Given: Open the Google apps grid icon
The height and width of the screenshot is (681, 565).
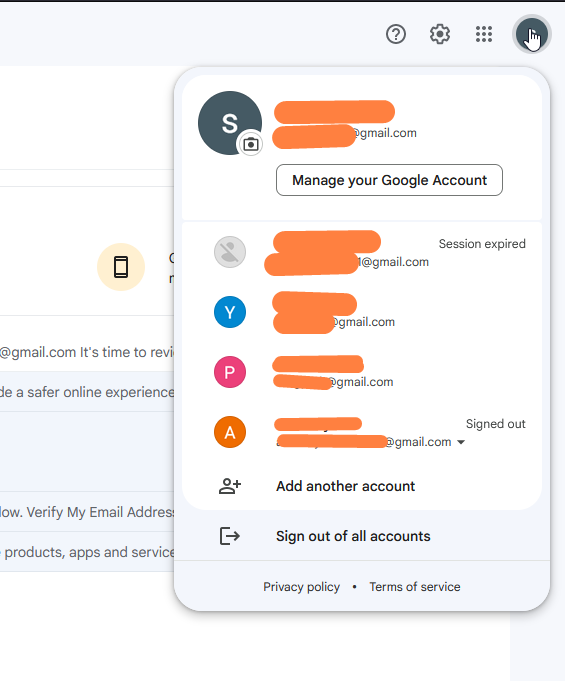Looking at the screenshot, I should coord(483,34).
